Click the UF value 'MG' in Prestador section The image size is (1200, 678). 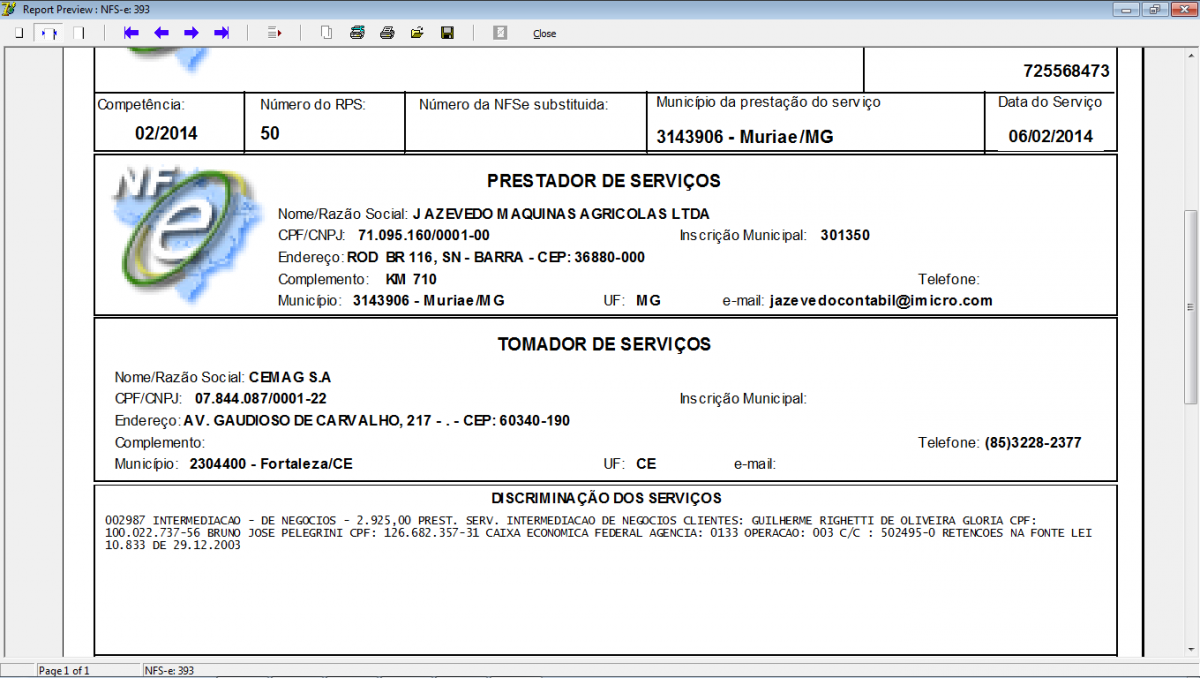pos(649,300)
